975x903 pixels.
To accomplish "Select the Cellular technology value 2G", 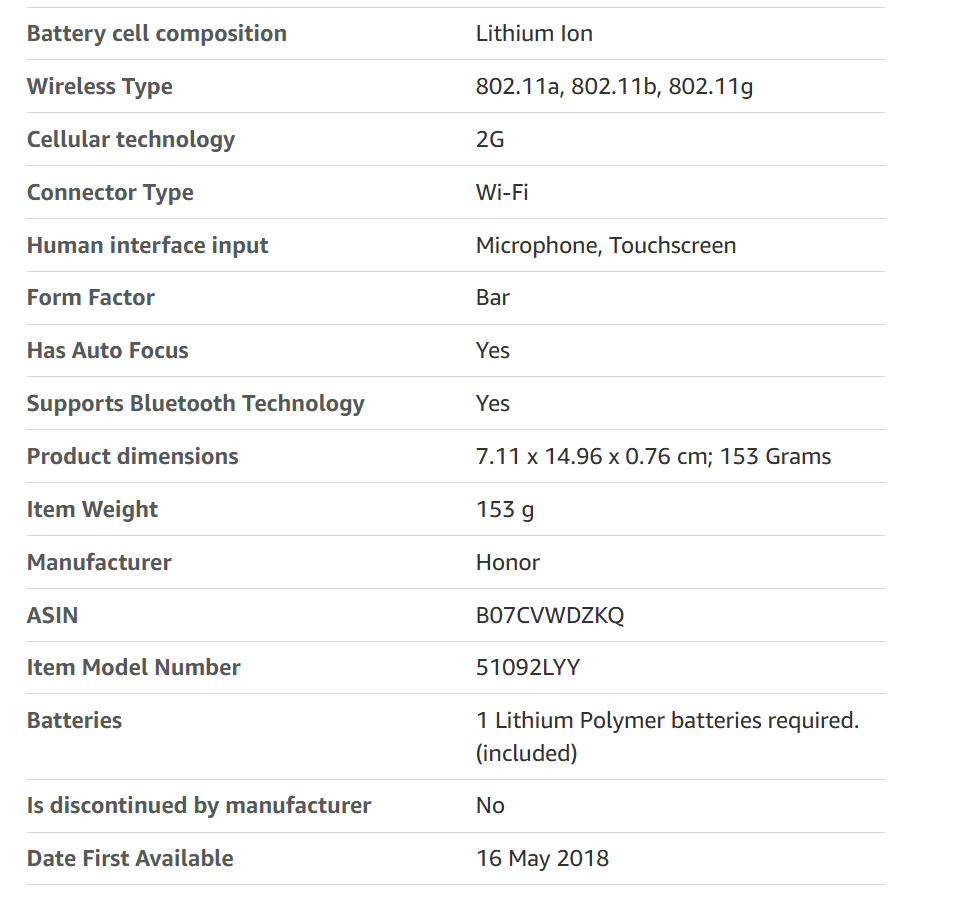I will click(490, 139).
